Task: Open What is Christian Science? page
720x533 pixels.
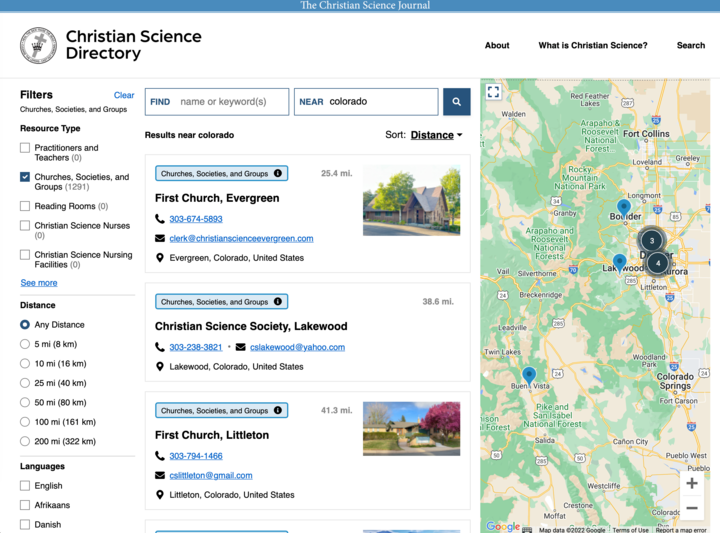Action: 593,45
